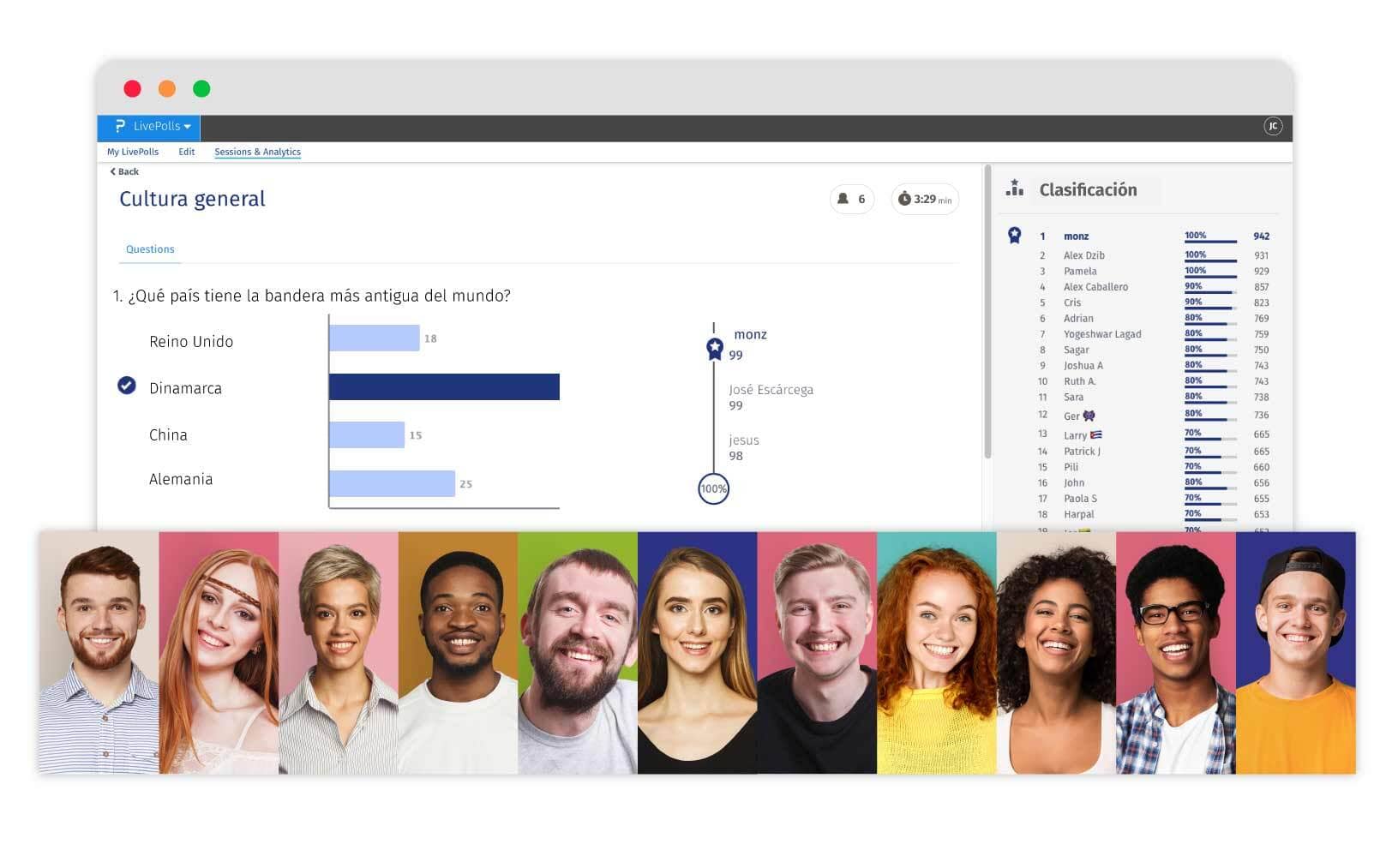Select Cris in the leaderboard
The width and height of the screenshot is (1392, 868).
tap(1072, 302)
